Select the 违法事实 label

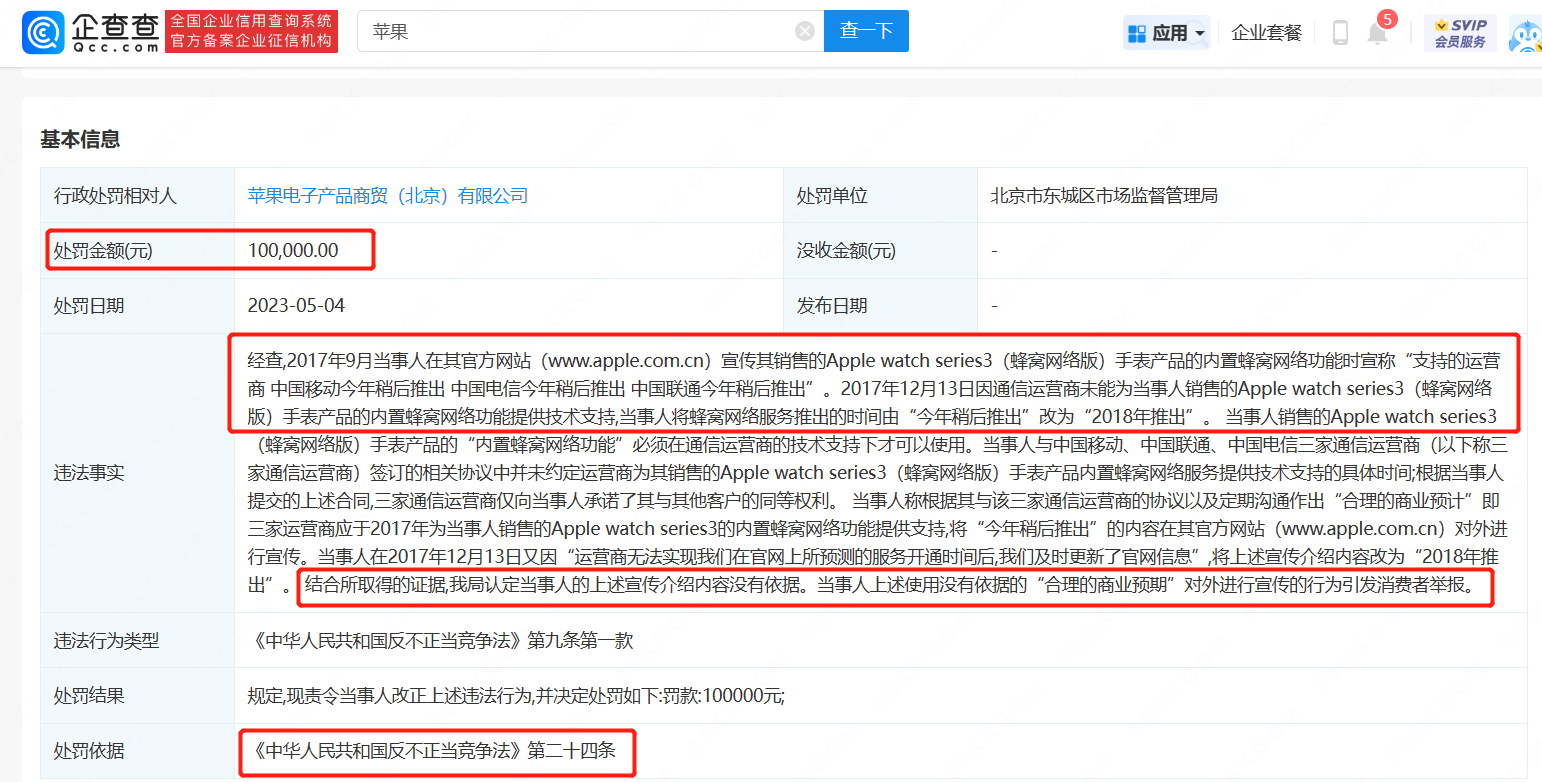(89, 472)
